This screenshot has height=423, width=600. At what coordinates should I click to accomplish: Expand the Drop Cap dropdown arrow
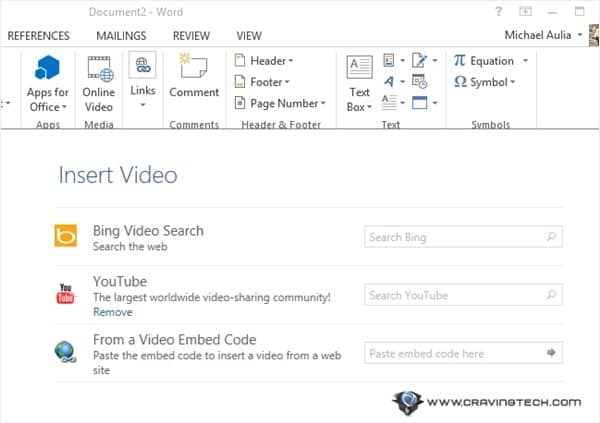[x=402, y=103]
